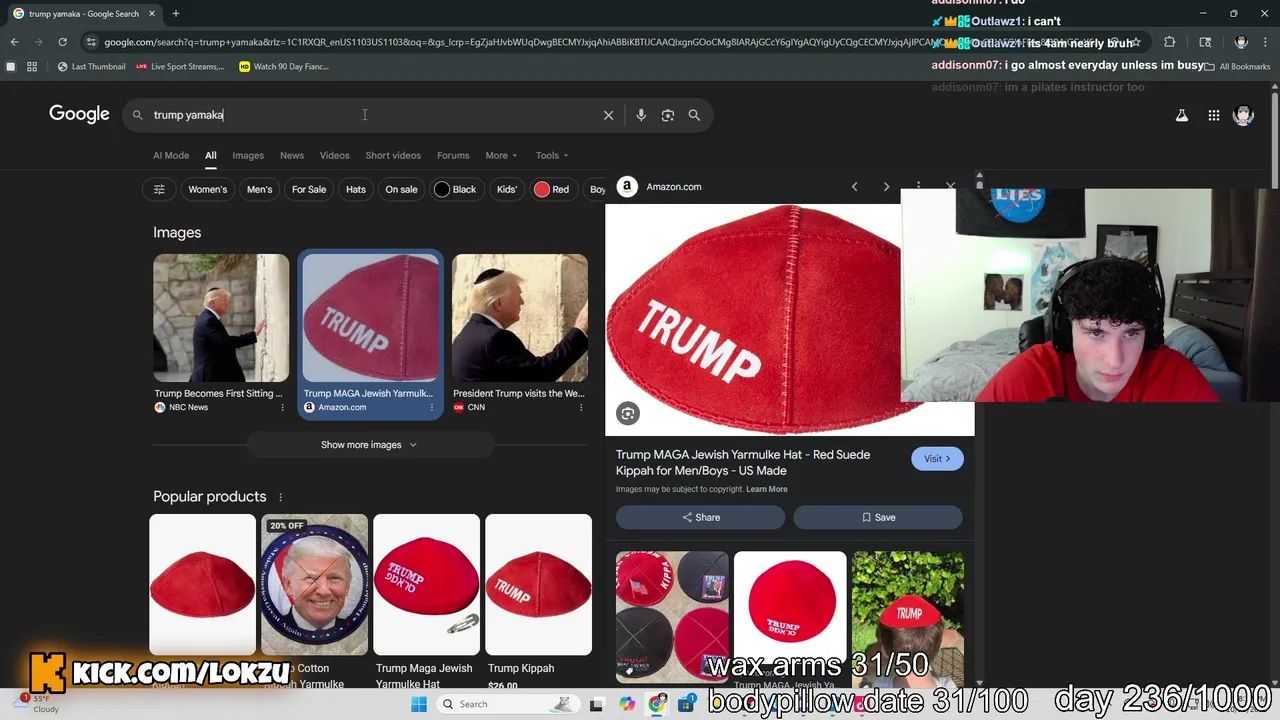Image resolution: width=1280 pixels, height=720 pixels.
Task: Switch to the Images tab
Action: [248, 155]
